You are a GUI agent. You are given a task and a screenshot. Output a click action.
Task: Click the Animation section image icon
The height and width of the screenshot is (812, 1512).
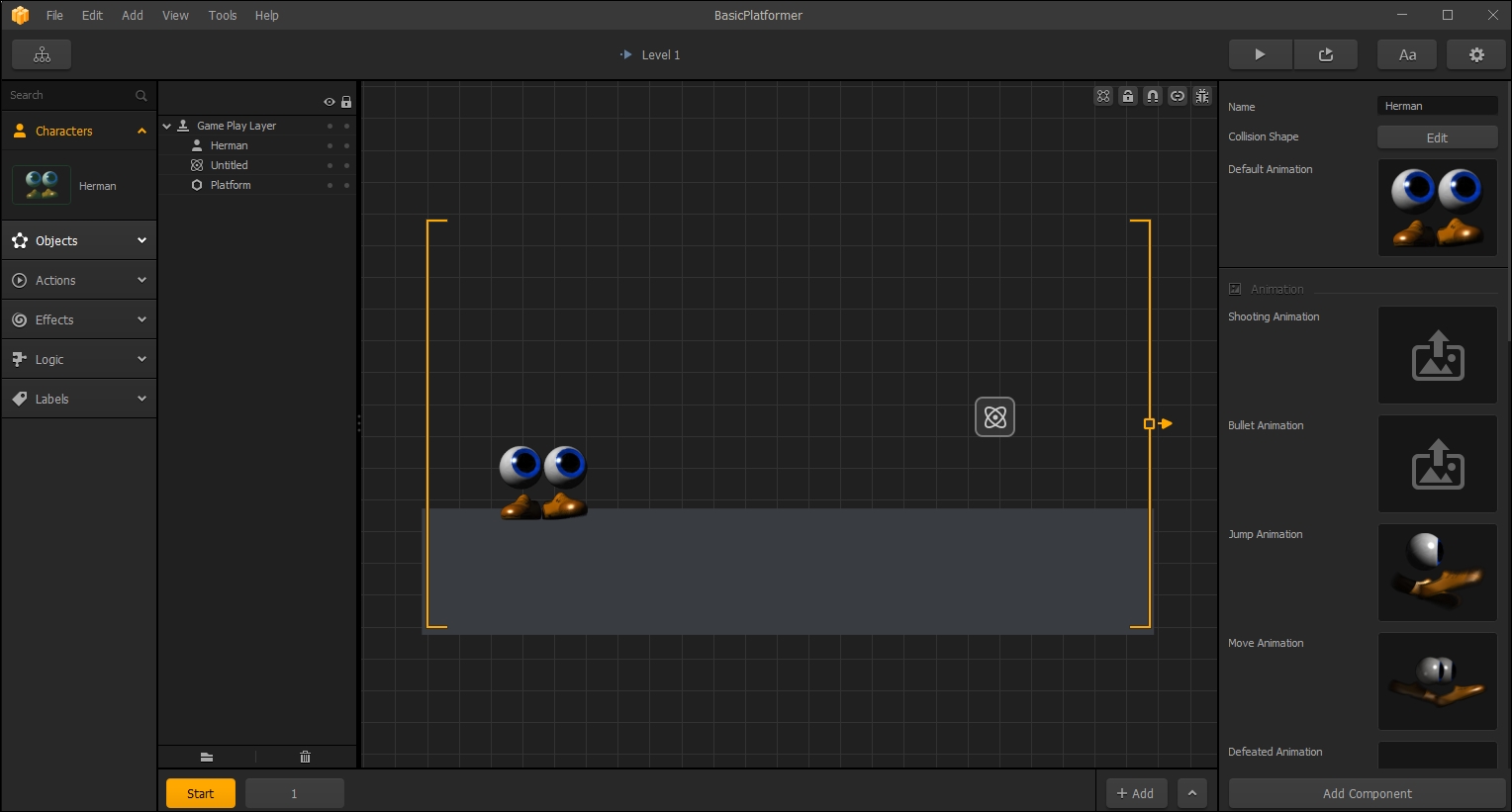1235,289
